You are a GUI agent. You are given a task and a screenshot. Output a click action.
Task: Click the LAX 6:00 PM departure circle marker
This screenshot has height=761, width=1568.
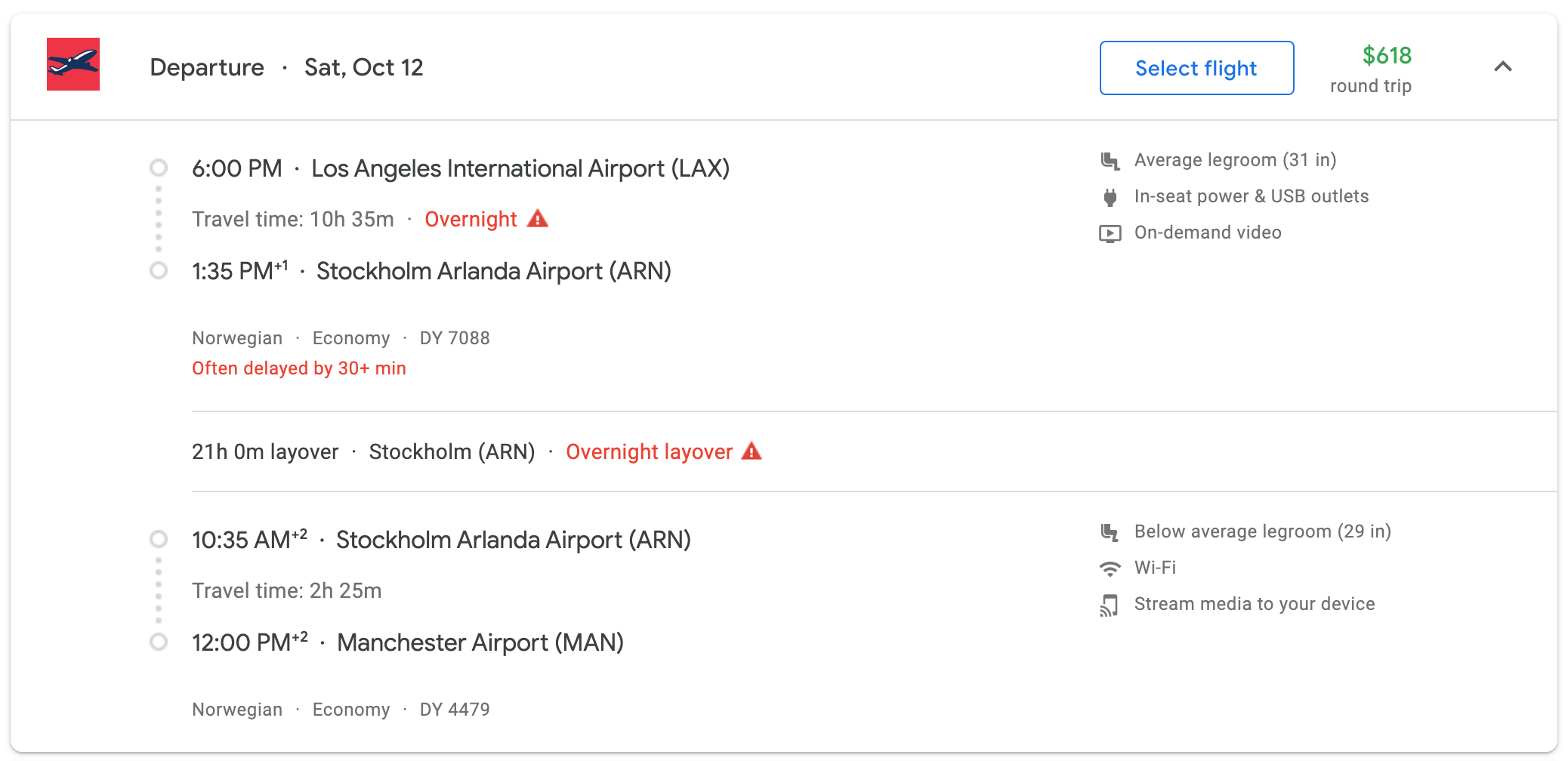point(159,167)
